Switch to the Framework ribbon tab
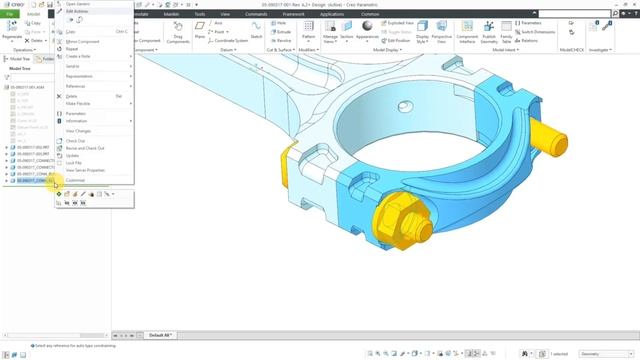Screen dimensions: 640x360 pyautogui.click(x=293, y=14)
